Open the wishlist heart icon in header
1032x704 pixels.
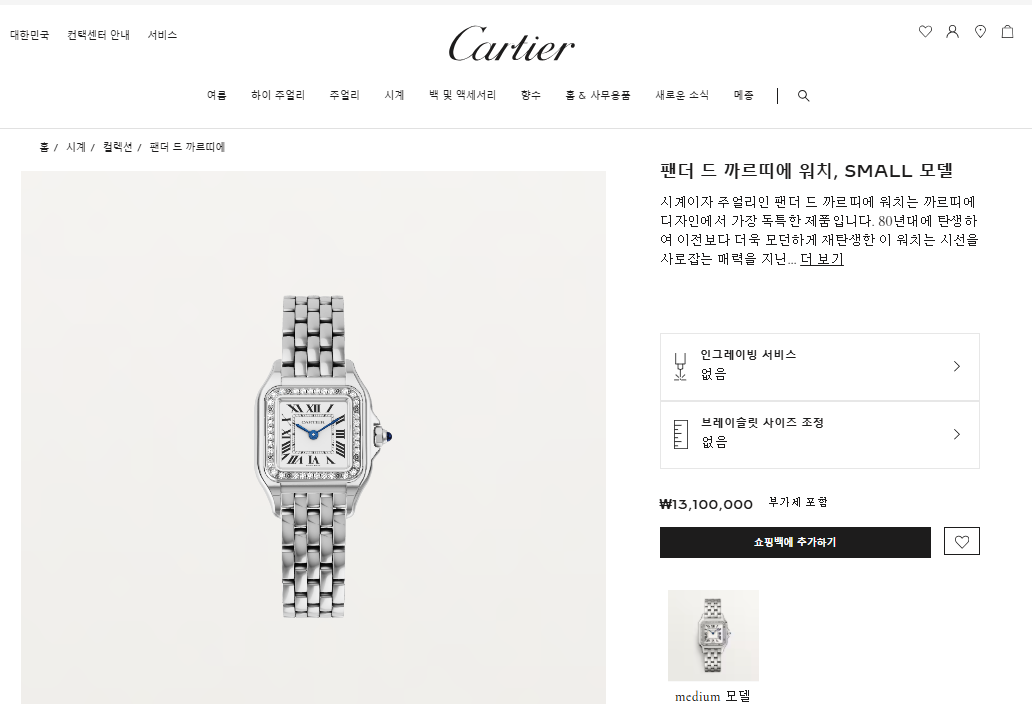pyautogui.click(x=925, y=31)
